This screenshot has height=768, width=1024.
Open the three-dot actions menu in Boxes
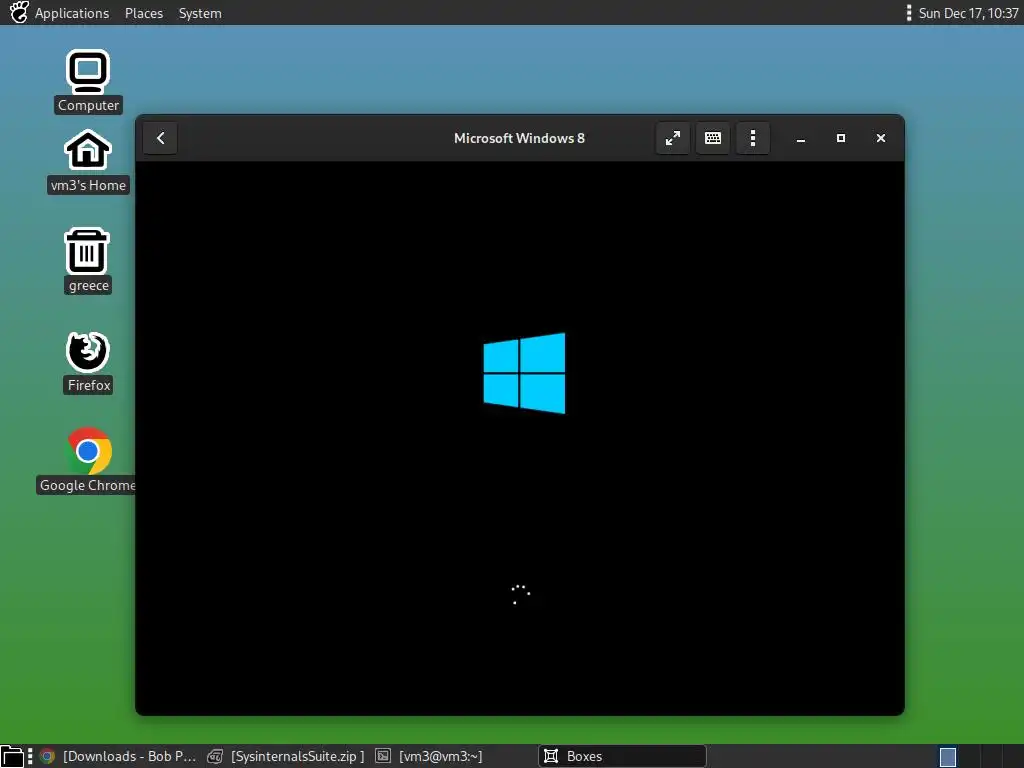(753, 138)
